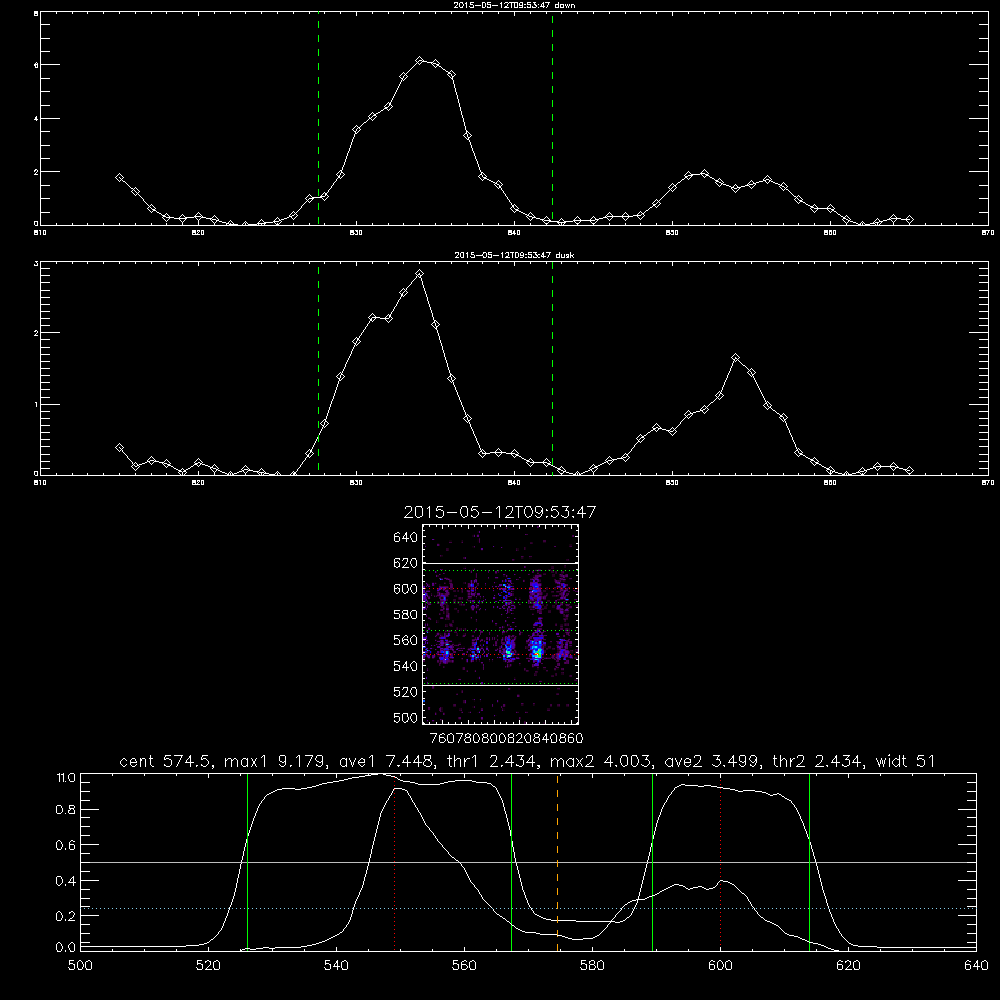Click the horizontal 0.5 reference line in bottom plot

click(528, 862)
